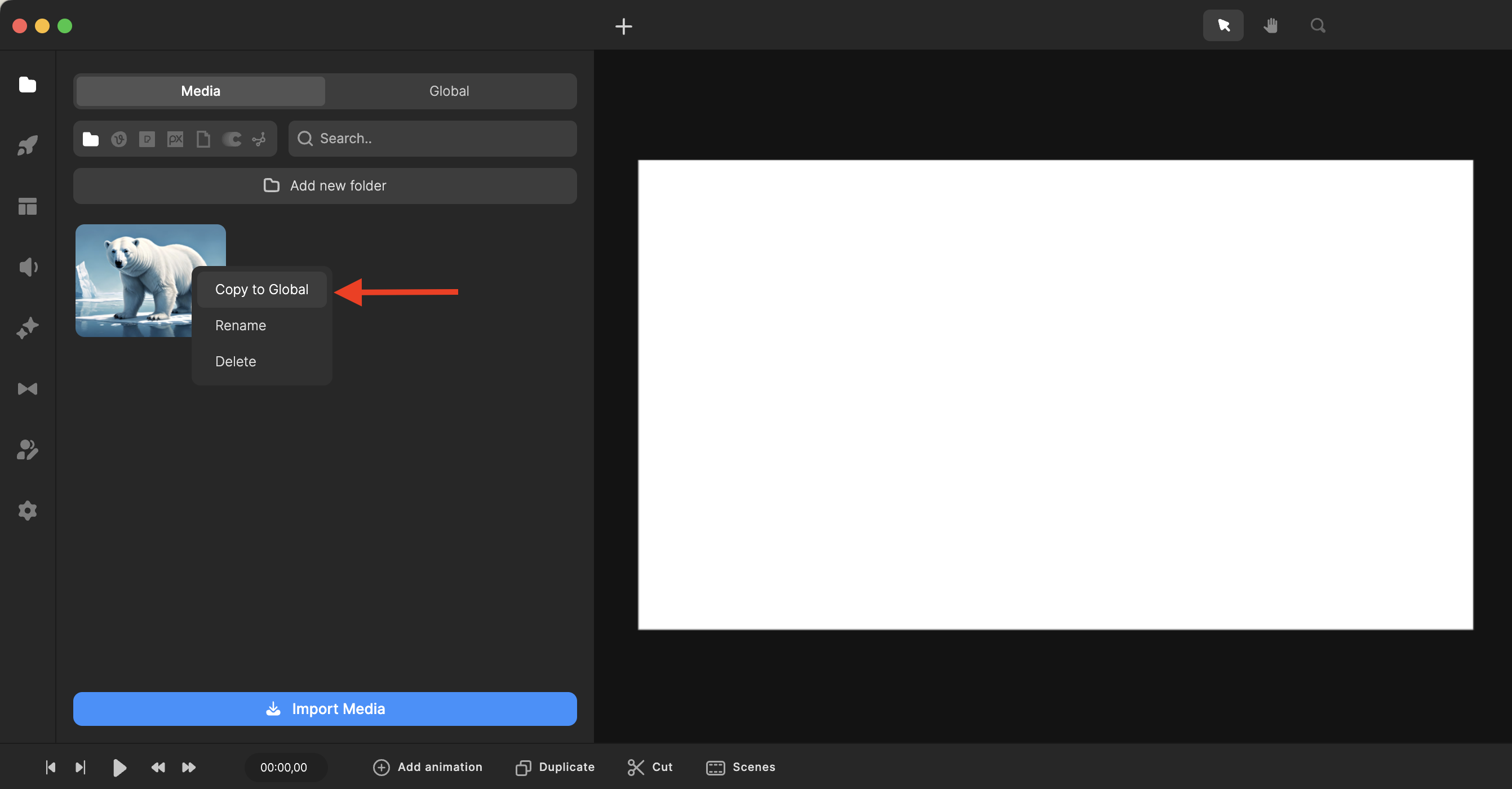1512x789 pixels.
Task: Select the Pexels media source icon
Action: click(147, 139)
